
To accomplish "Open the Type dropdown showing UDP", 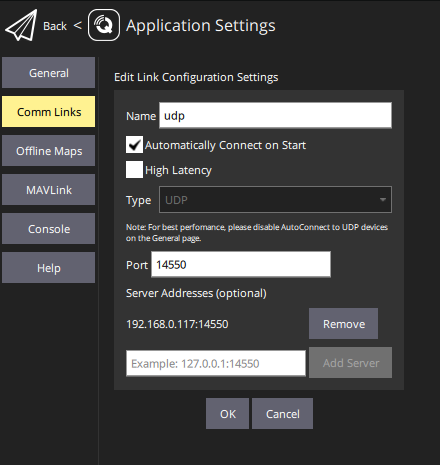I will 275,200.
